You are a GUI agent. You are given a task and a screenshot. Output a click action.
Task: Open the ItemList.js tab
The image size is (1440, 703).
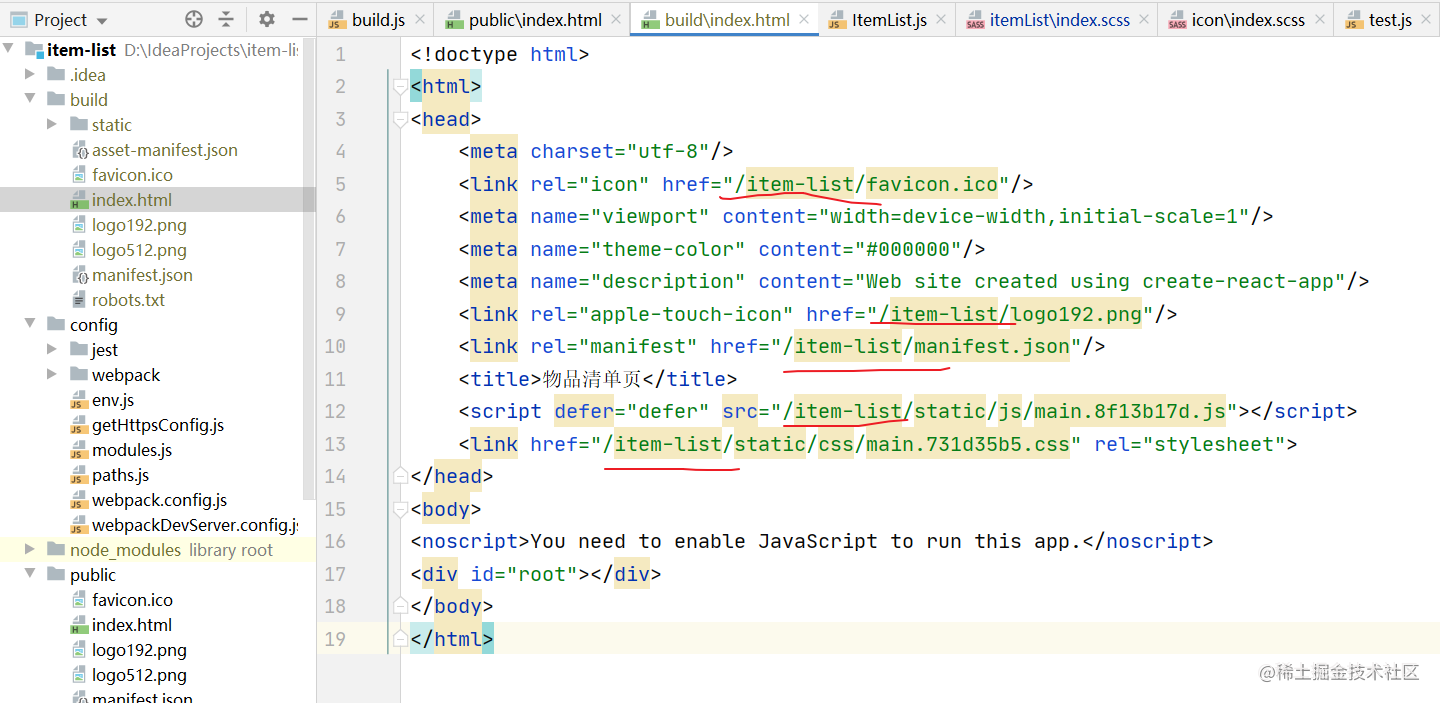click(x=889, y=20)
